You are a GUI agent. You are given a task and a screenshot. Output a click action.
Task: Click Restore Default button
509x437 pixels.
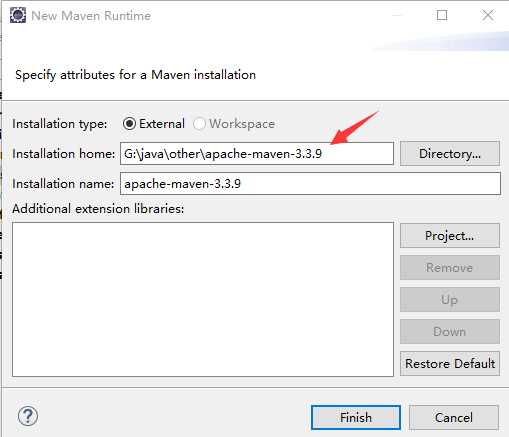coord(450,364)
